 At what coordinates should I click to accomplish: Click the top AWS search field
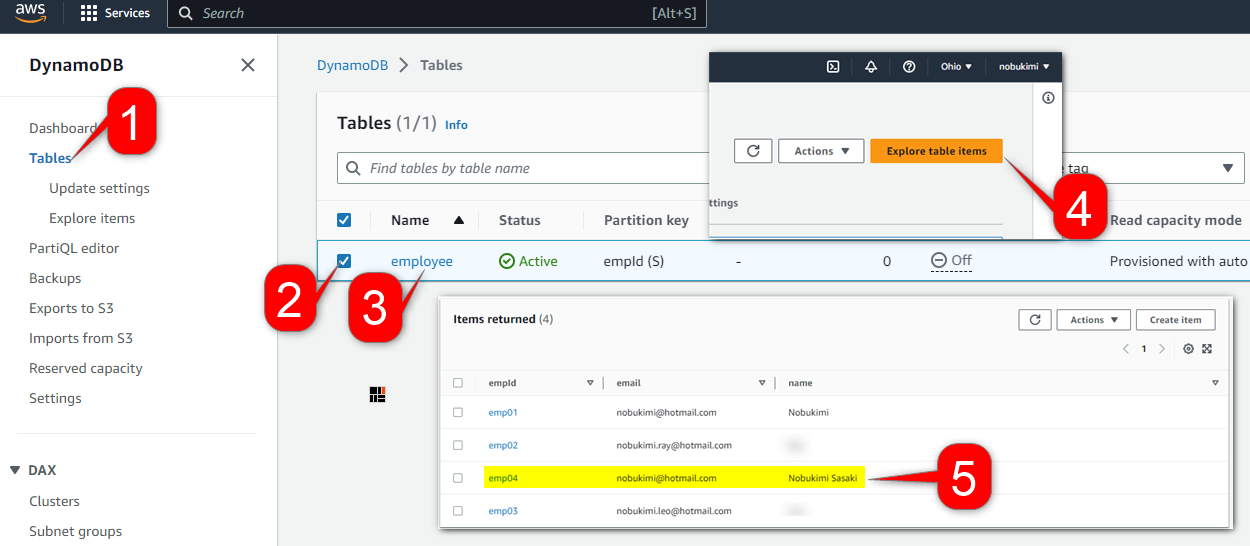(436, 13)
